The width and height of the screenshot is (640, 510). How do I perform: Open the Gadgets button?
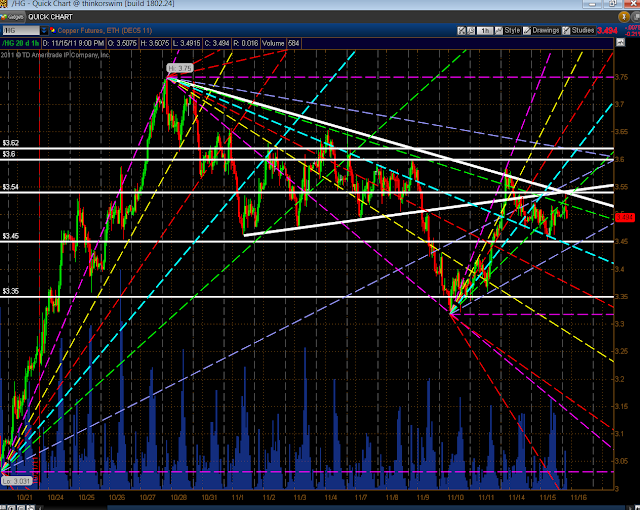click(x=12, y=17)
